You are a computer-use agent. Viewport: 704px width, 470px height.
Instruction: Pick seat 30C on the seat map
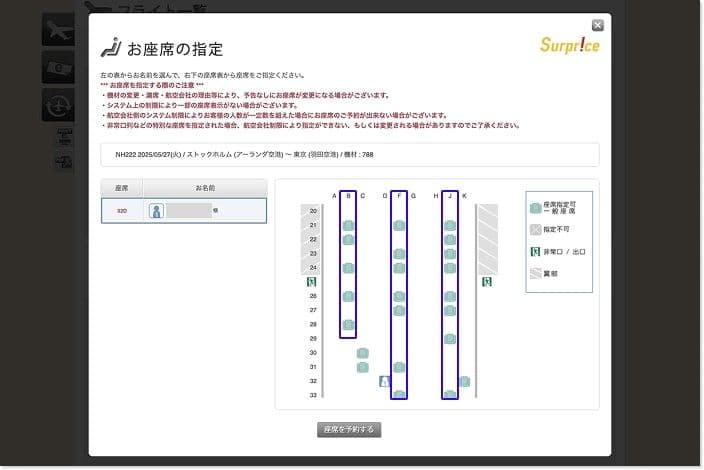tap(362, 353)
